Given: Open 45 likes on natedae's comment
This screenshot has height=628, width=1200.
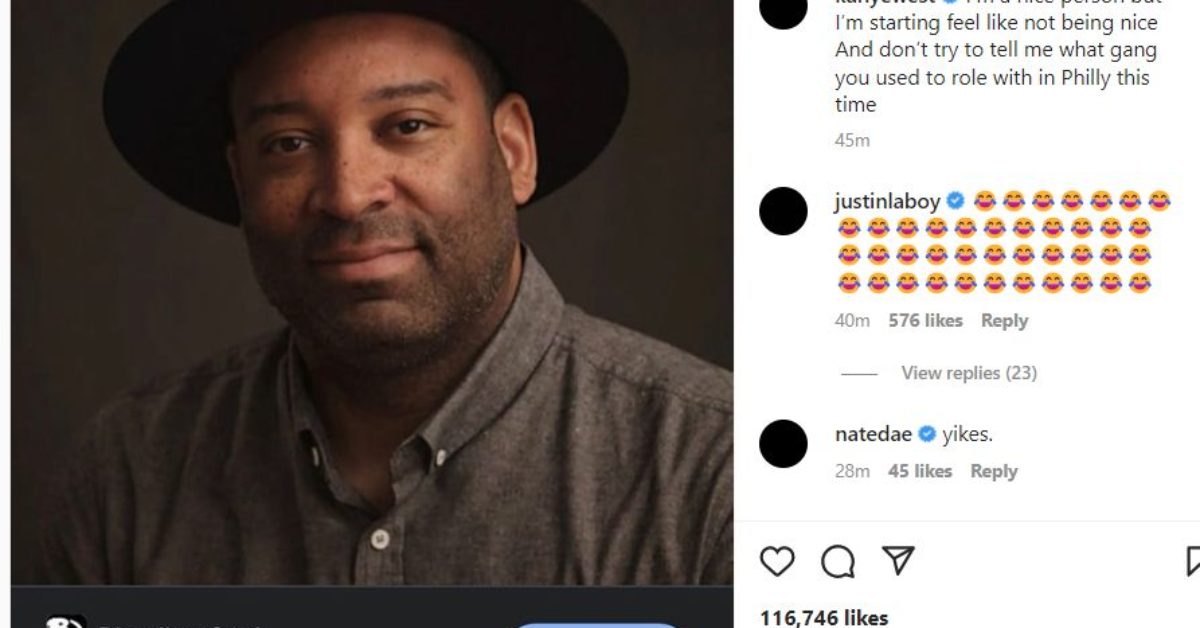Looking at the screenshot, I should point(919,470).
